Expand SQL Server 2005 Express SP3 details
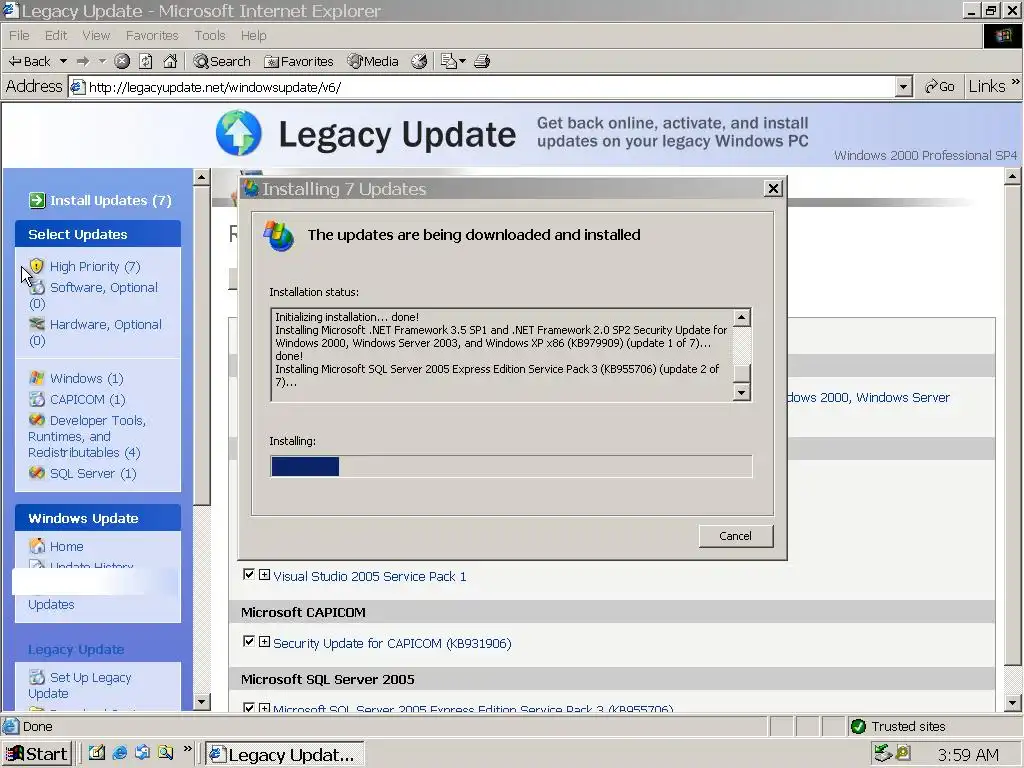Image resolution: width=1024 pixels, height=768 pixels. click(264, 707)
